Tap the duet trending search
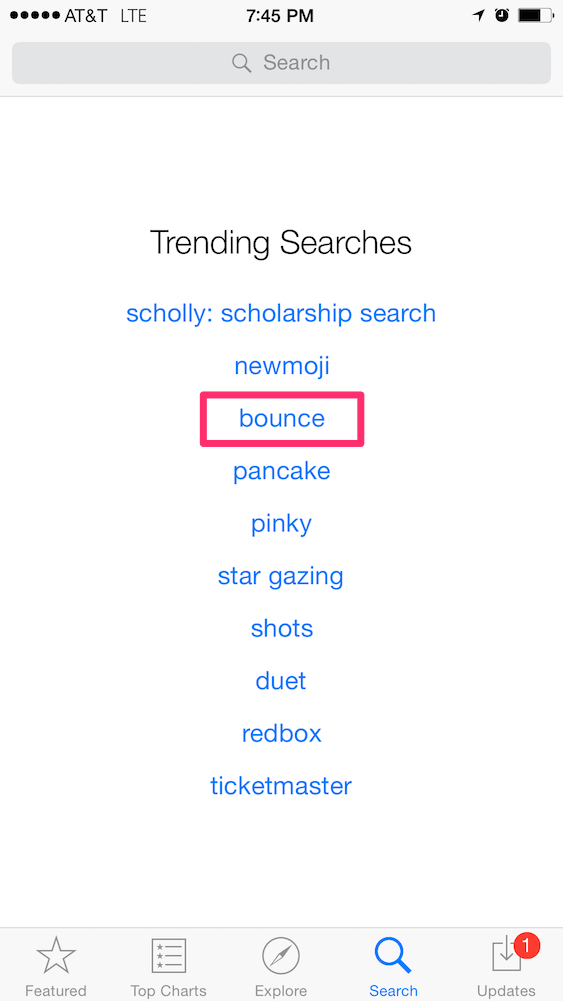563x1001 pixels. click(282, 681)
